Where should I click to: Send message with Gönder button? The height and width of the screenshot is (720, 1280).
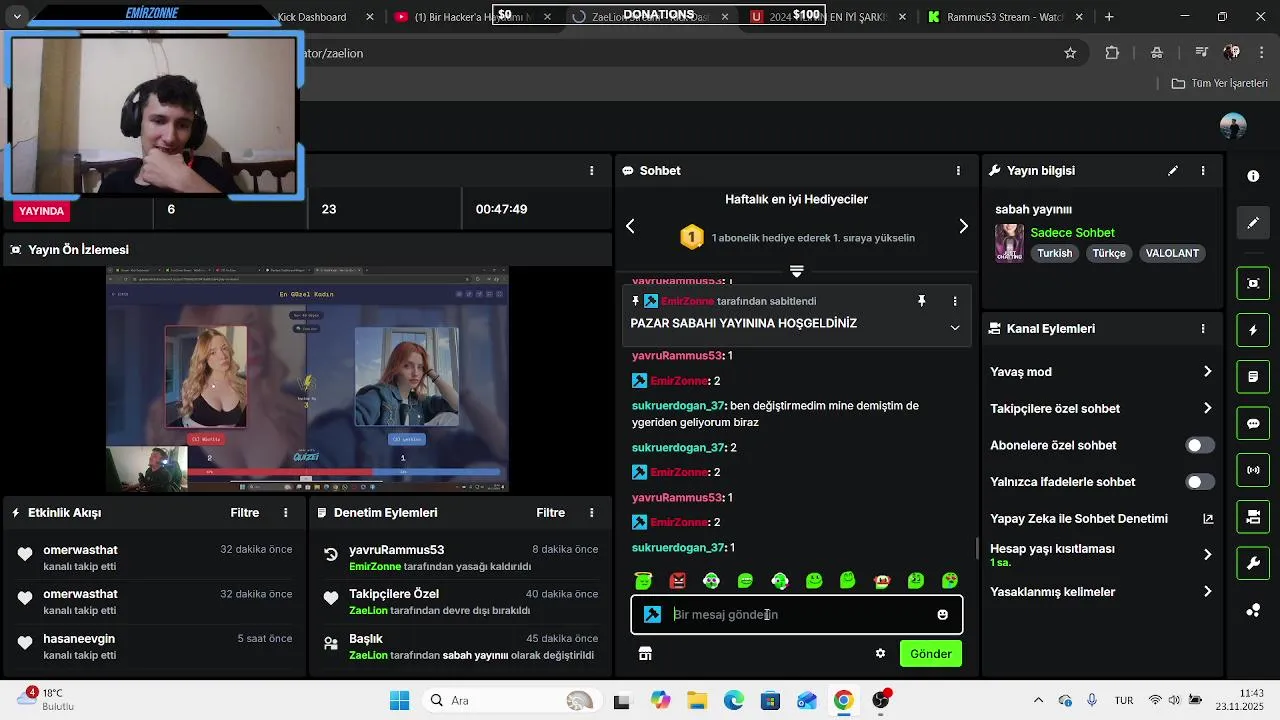tap(931, 654)
